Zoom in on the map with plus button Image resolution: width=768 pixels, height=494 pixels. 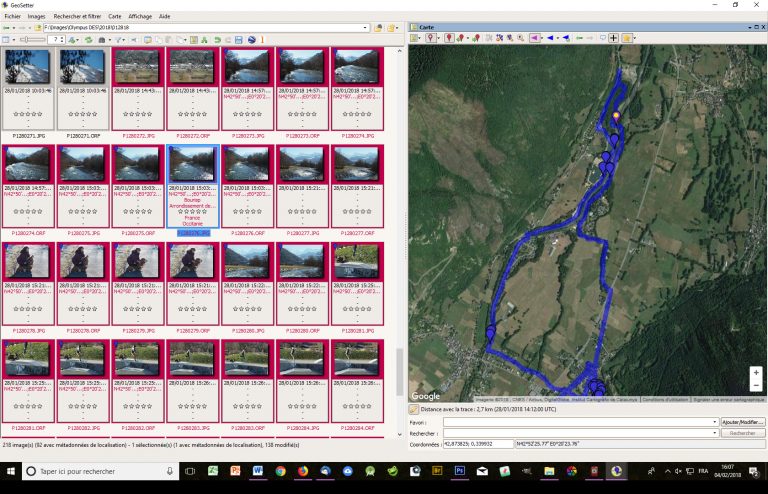click(x=755, y=372)
